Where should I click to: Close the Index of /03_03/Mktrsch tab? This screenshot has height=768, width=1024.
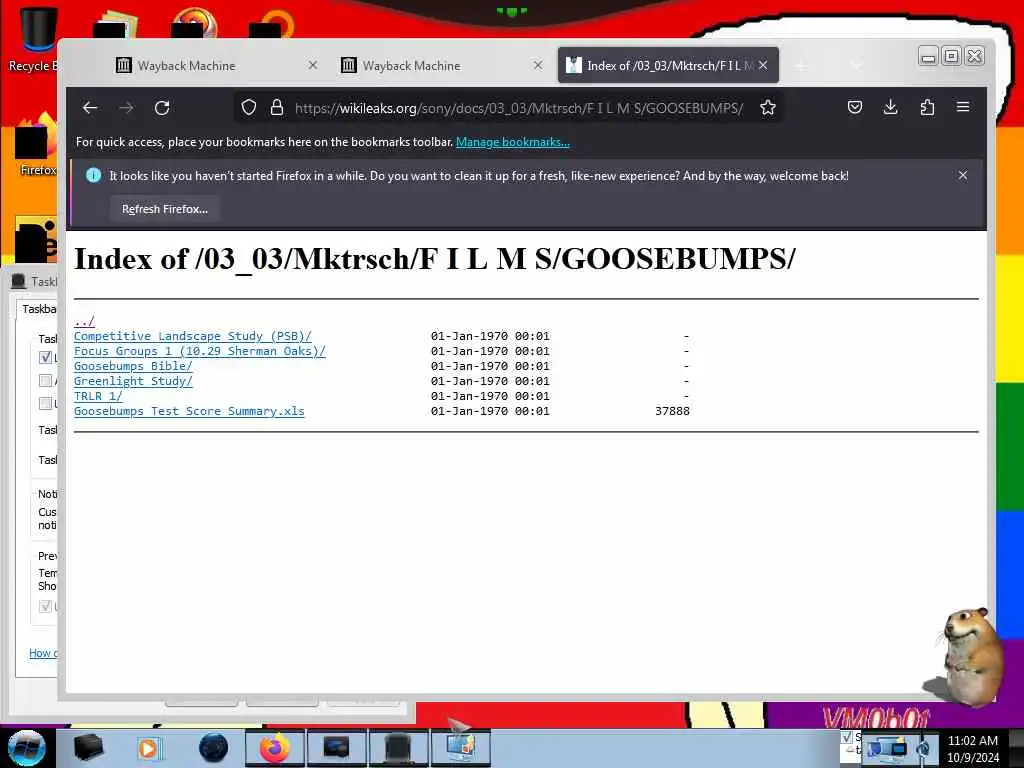point(763,65)
